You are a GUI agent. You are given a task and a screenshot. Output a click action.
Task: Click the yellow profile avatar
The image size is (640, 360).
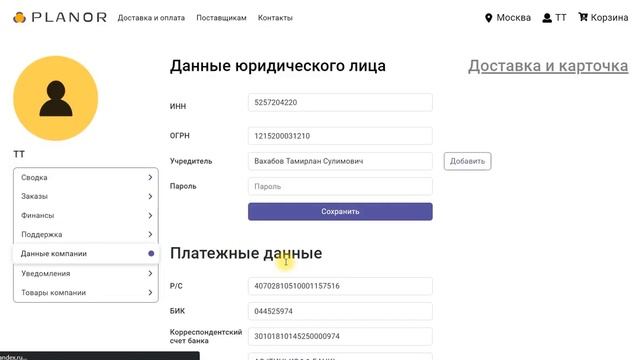click(56, 98)
